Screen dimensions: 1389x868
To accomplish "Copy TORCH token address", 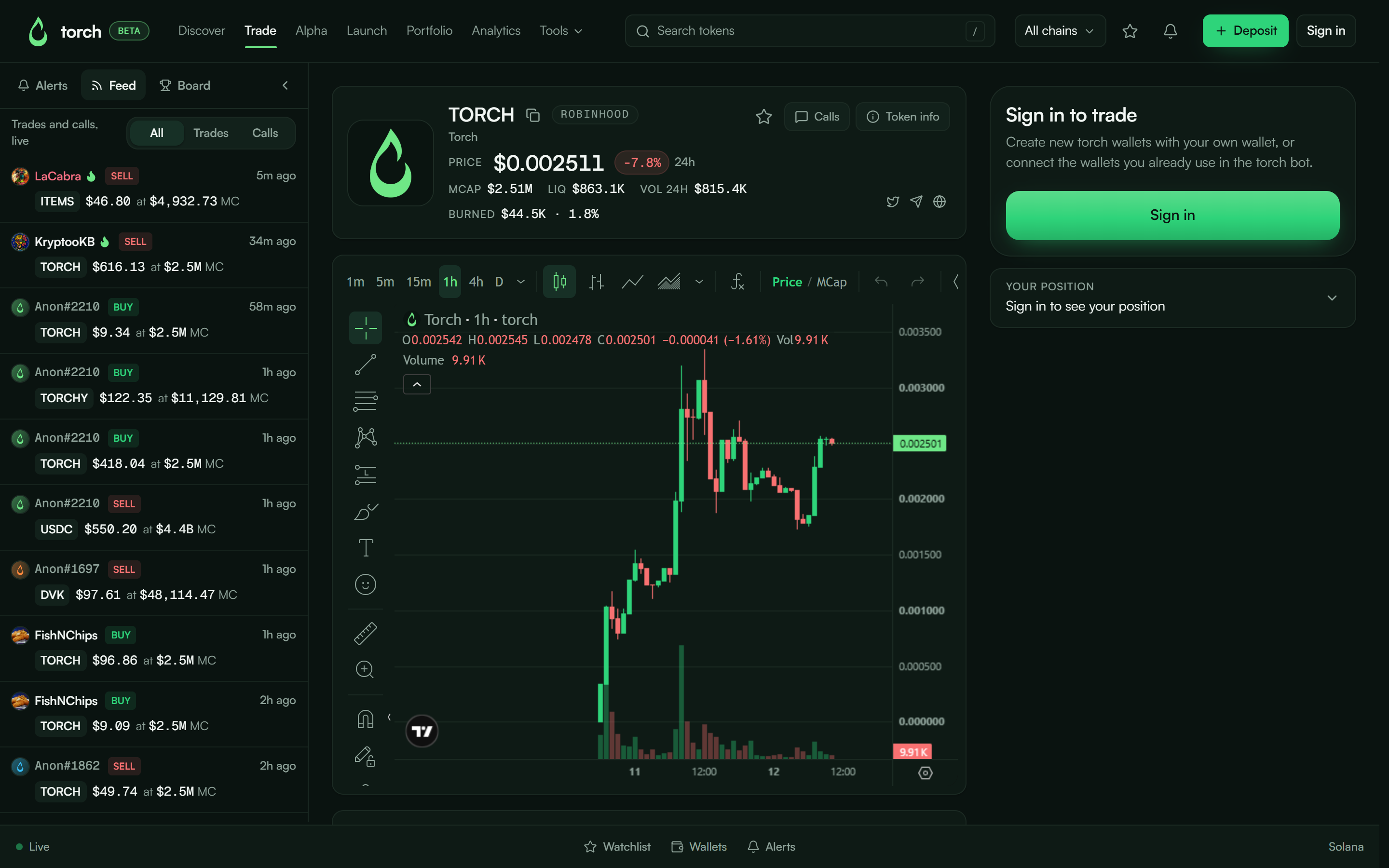I will 532,115.
